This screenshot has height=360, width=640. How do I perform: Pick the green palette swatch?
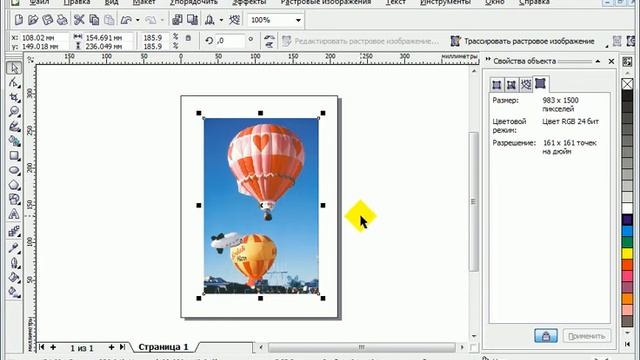(627, 242)
